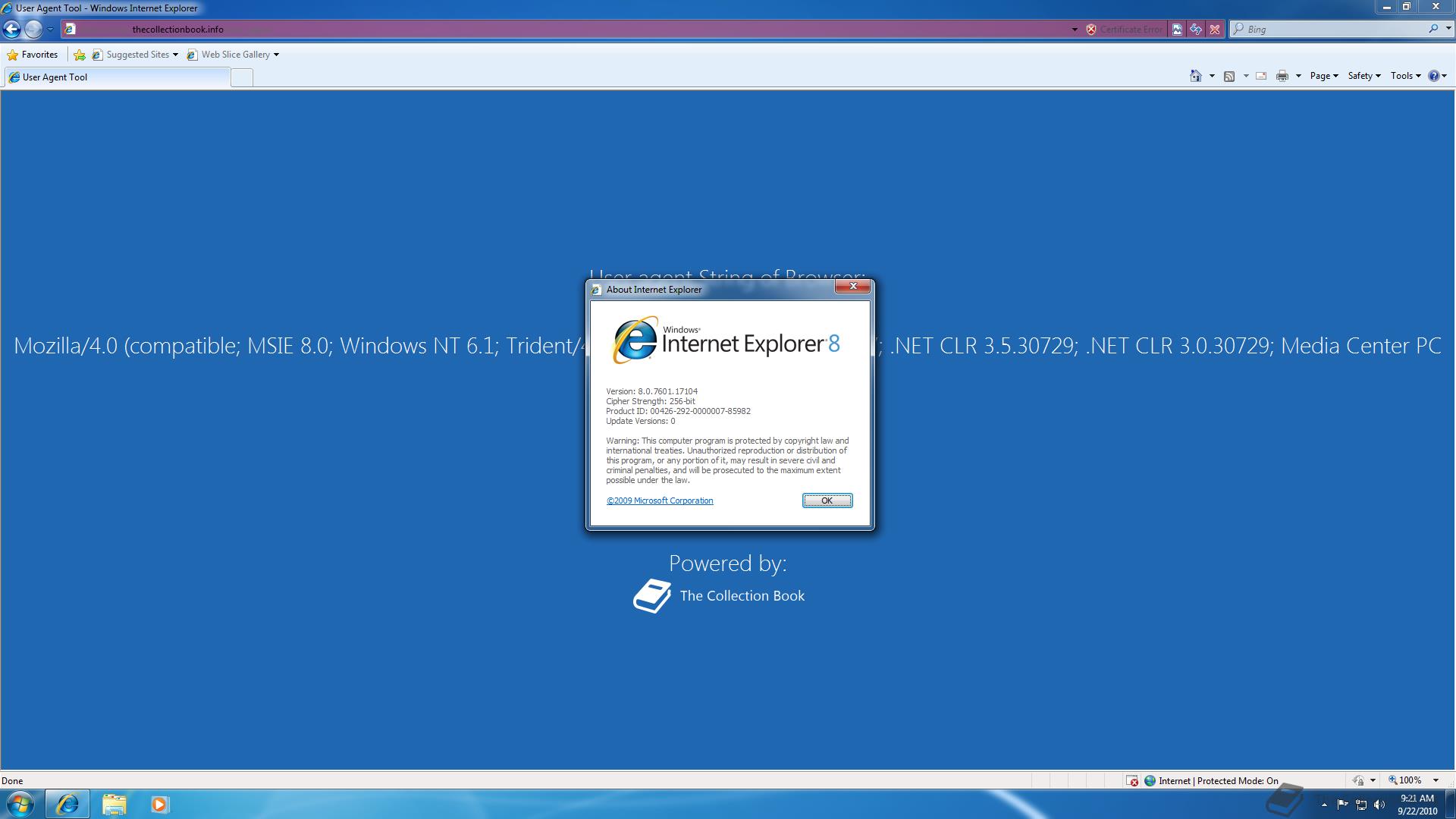Screen dimensions: 1456x819
Task: Click the Action Center flag icon
Action: pos(1342,805)
